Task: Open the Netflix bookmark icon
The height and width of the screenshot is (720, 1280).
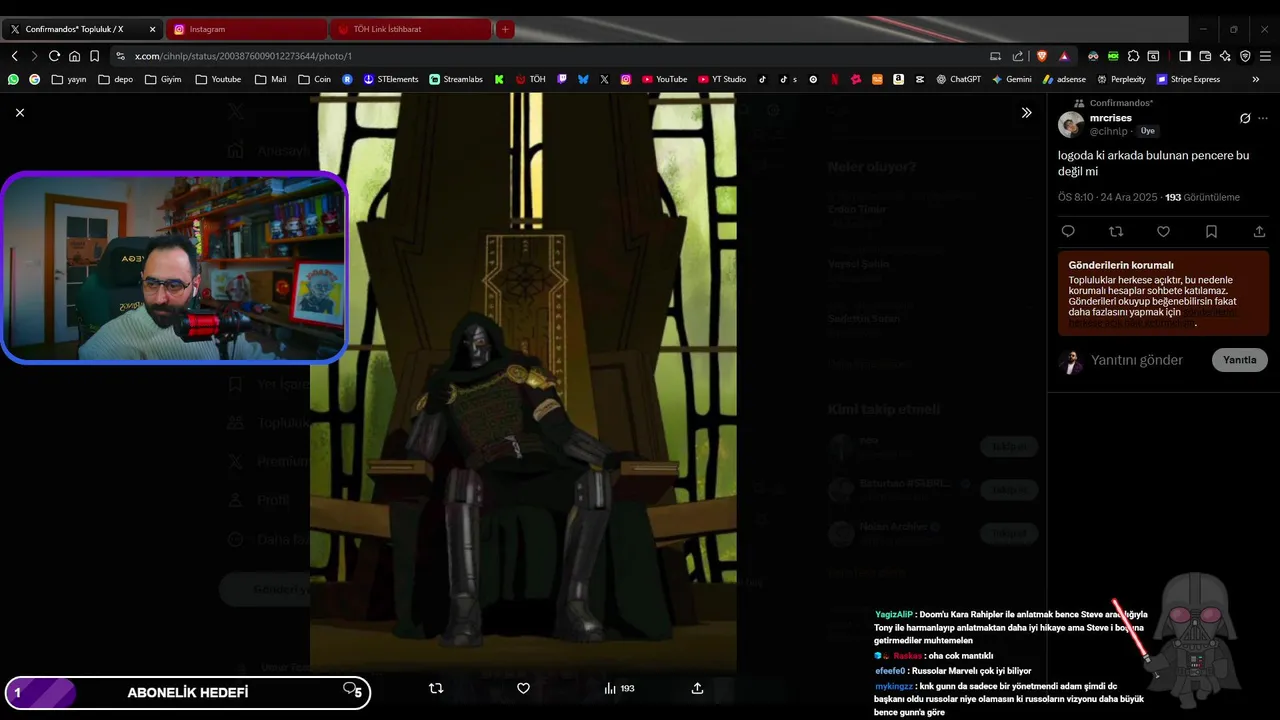Action: click(835, 79)
